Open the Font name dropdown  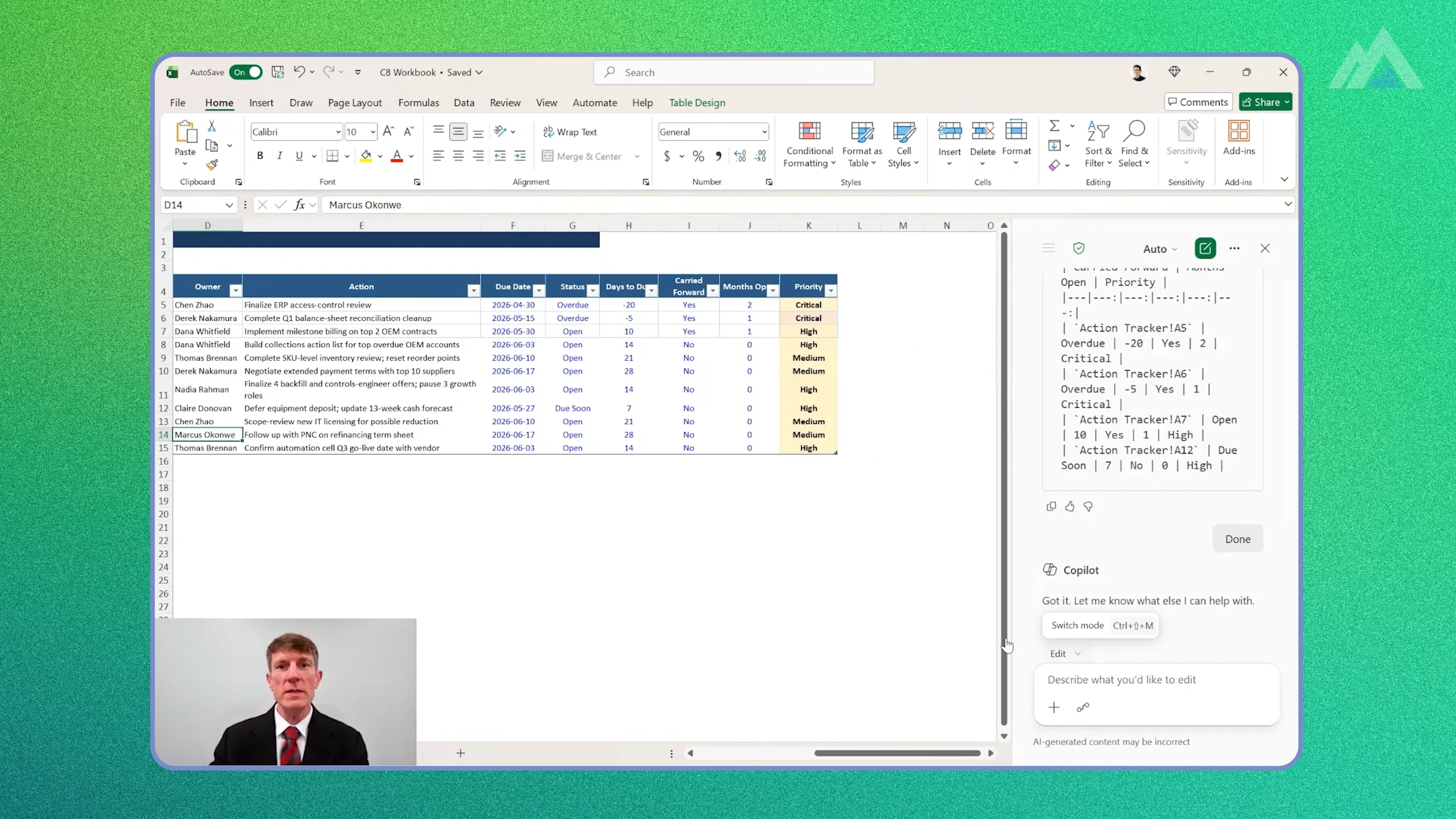click(x=338, y=132)
